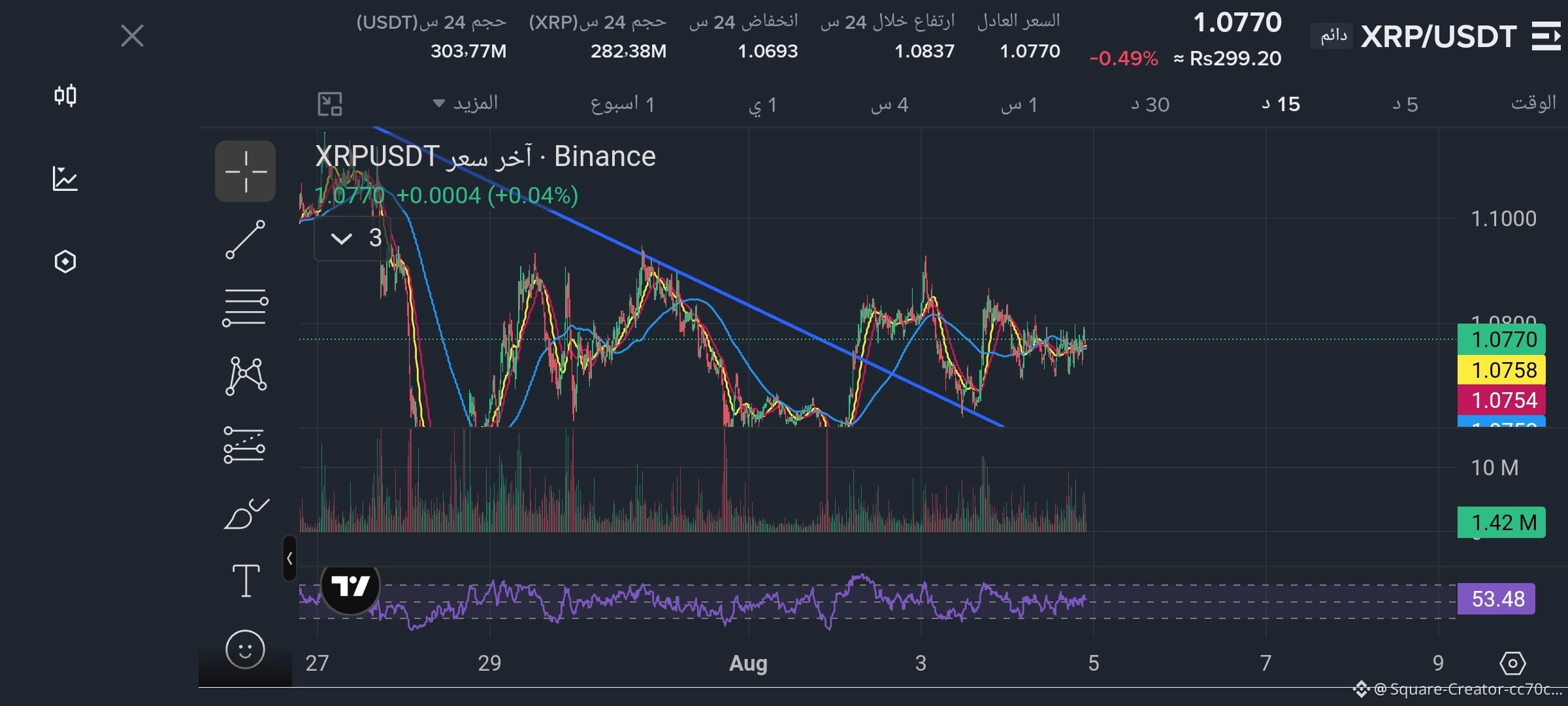The image size is (1568, 706).
Task: Switch to the 1 اسبوع timeframe
Action: 623,104
